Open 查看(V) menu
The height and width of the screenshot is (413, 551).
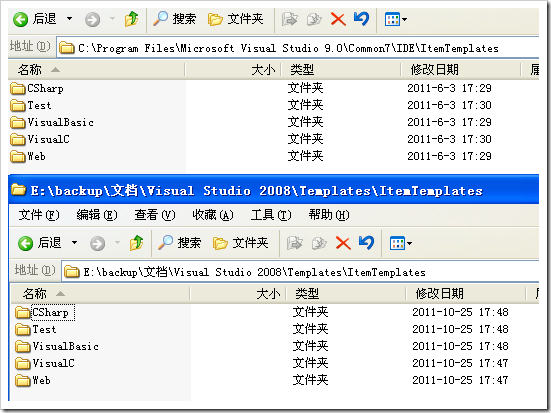pyautogui.click(x=155, y=215)
